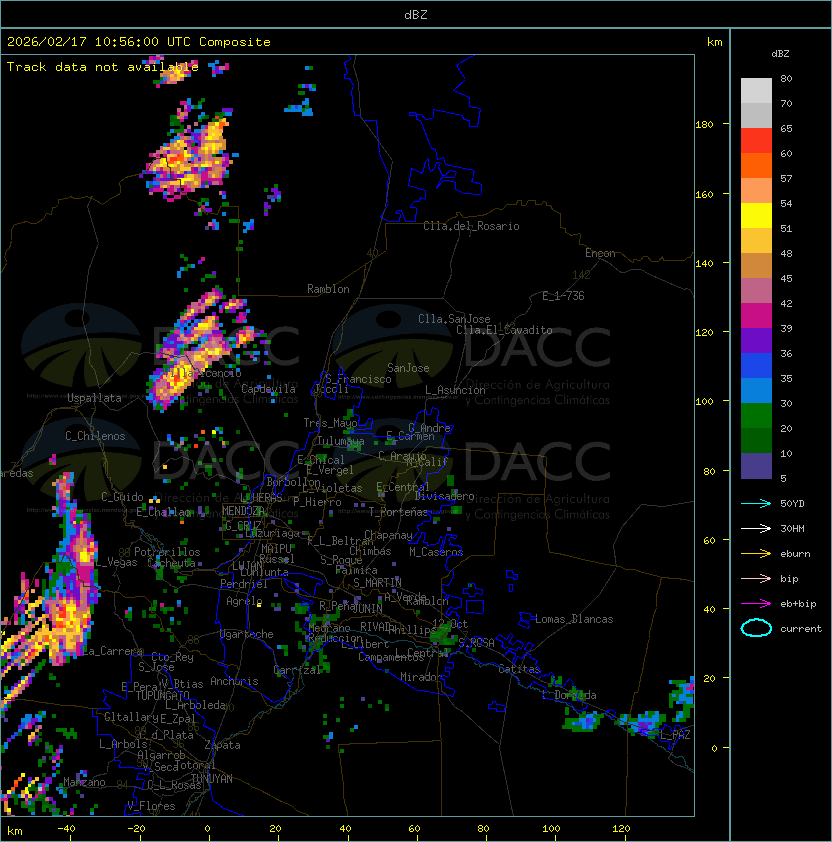This screenshot has width=832, height=842.
Task: Click the Ramblon label in the upper map area
Action: [328, 289]
